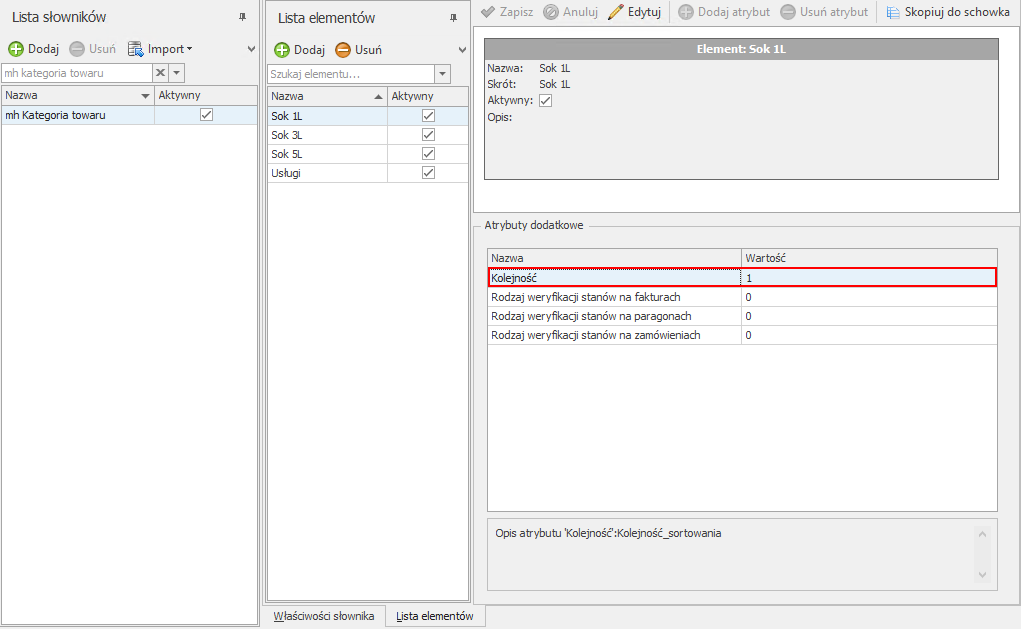Select the Sok 5L element row
The image size is (1021, 629).
(x=326, y=154)
